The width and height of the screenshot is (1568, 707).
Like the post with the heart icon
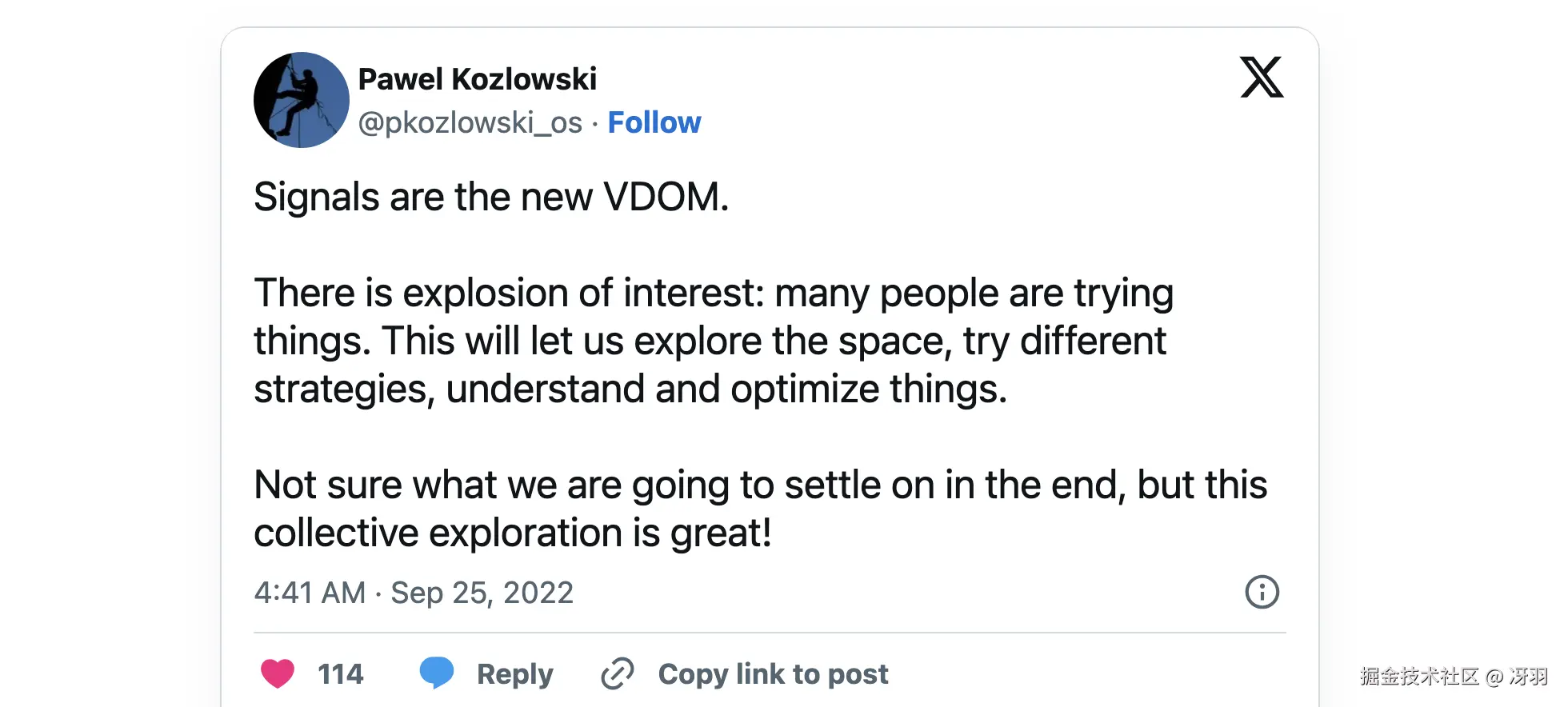(x=278, y=673)
